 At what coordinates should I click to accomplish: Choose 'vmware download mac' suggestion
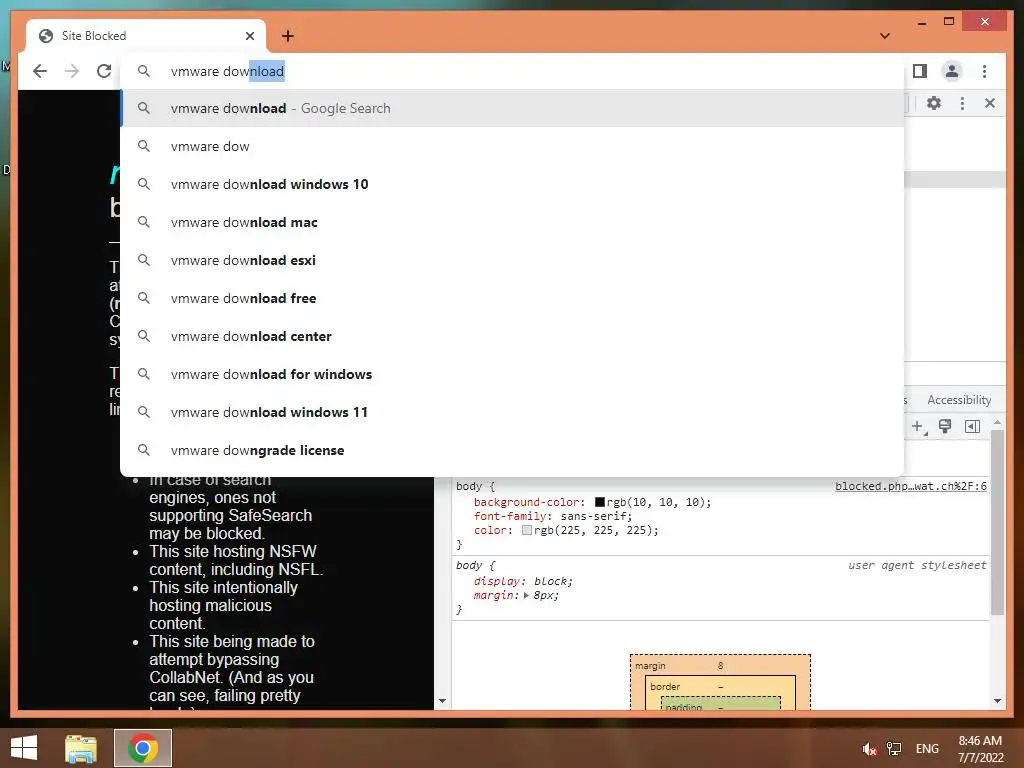[512, 222]
